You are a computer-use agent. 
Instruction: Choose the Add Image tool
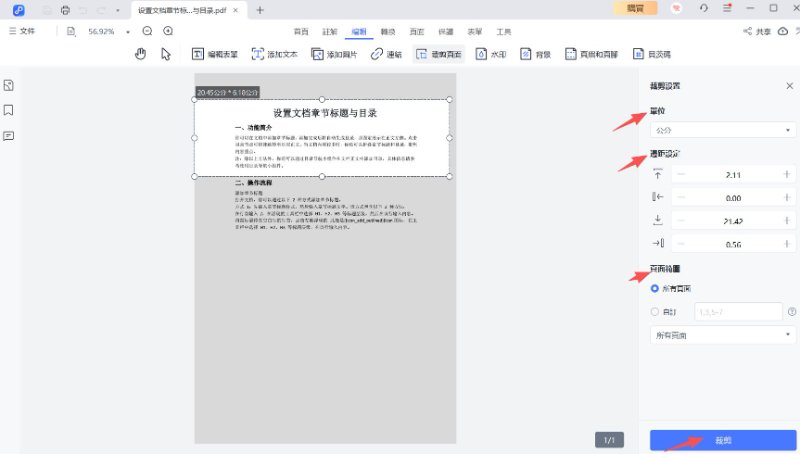pyautogui.click(x=334, y=54)
